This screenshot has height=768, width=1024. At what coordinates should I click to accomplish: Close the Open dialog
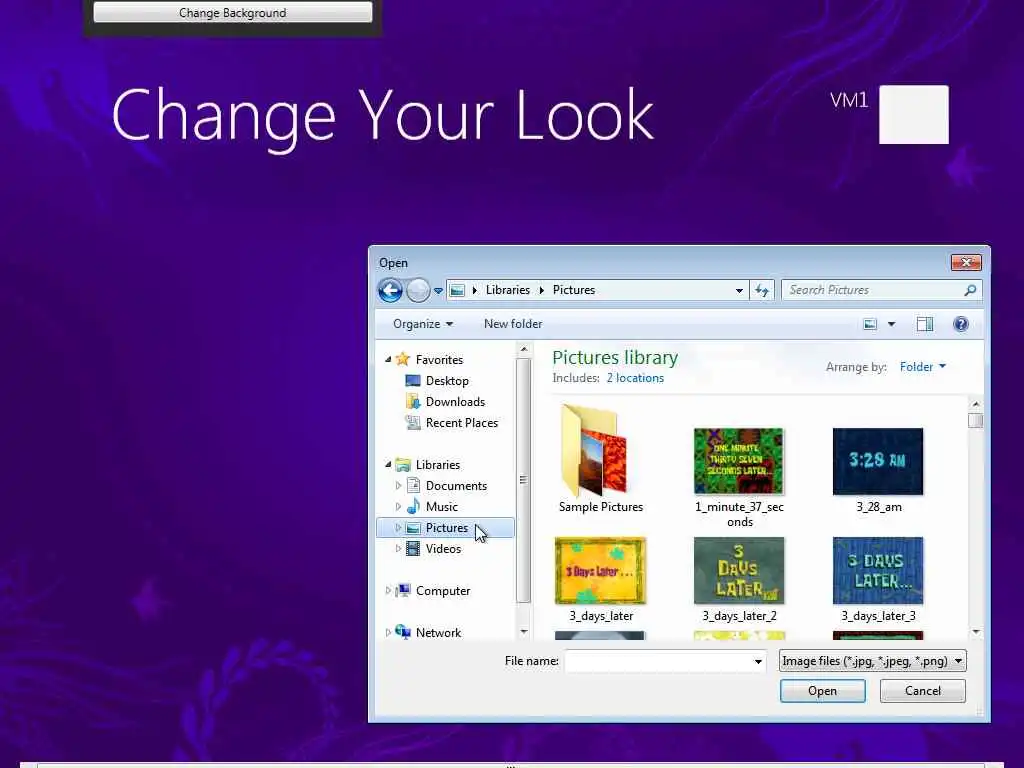(x=966, y=263)
